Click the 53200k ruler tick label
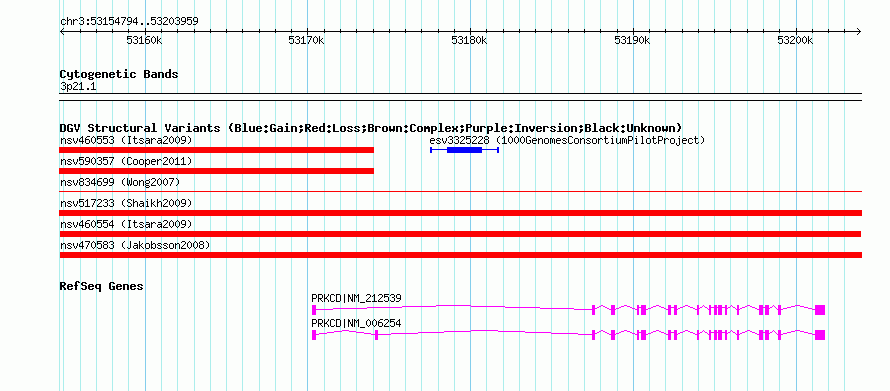This screenshot has height=391, width=890. (x=795, y=40)
